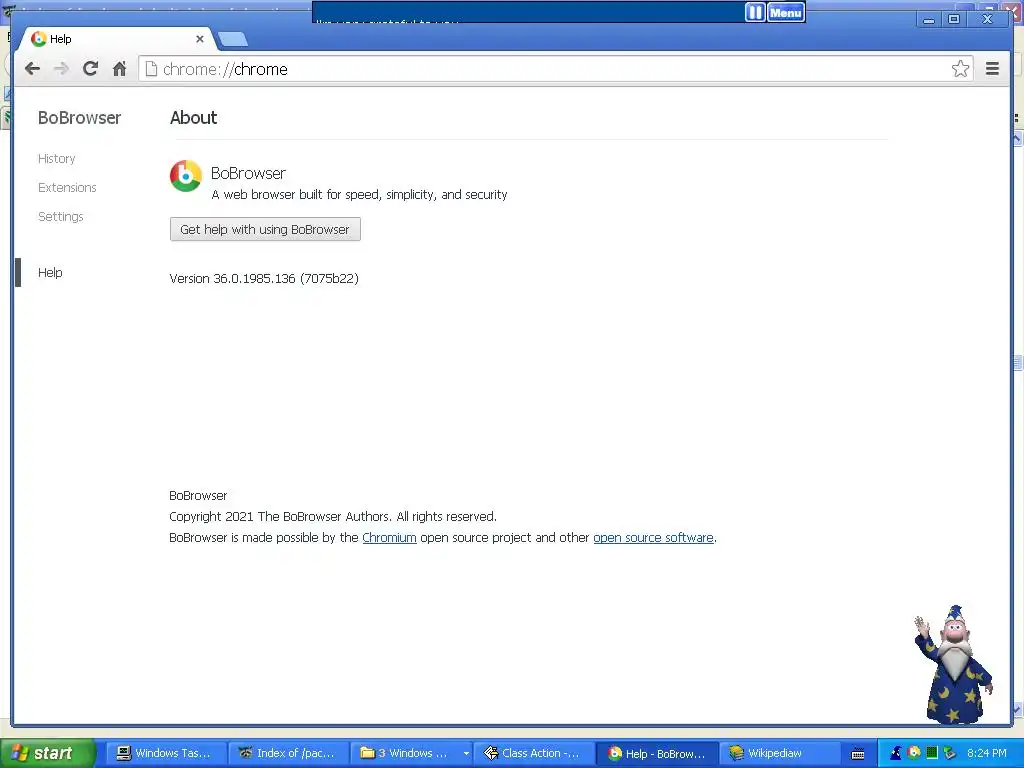Reload the current page
This screenshot has width=1024, height=768.
90,69
